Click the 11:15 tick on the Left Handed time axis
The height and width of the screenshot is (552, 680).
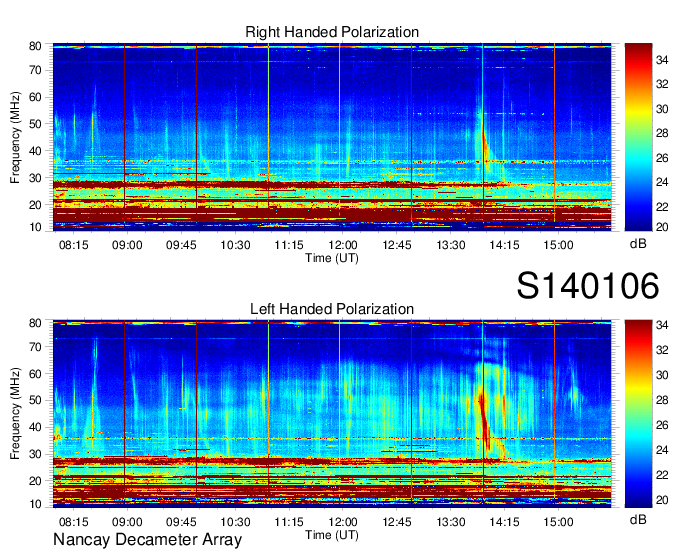pyautogui.click(x=289, y=522)
